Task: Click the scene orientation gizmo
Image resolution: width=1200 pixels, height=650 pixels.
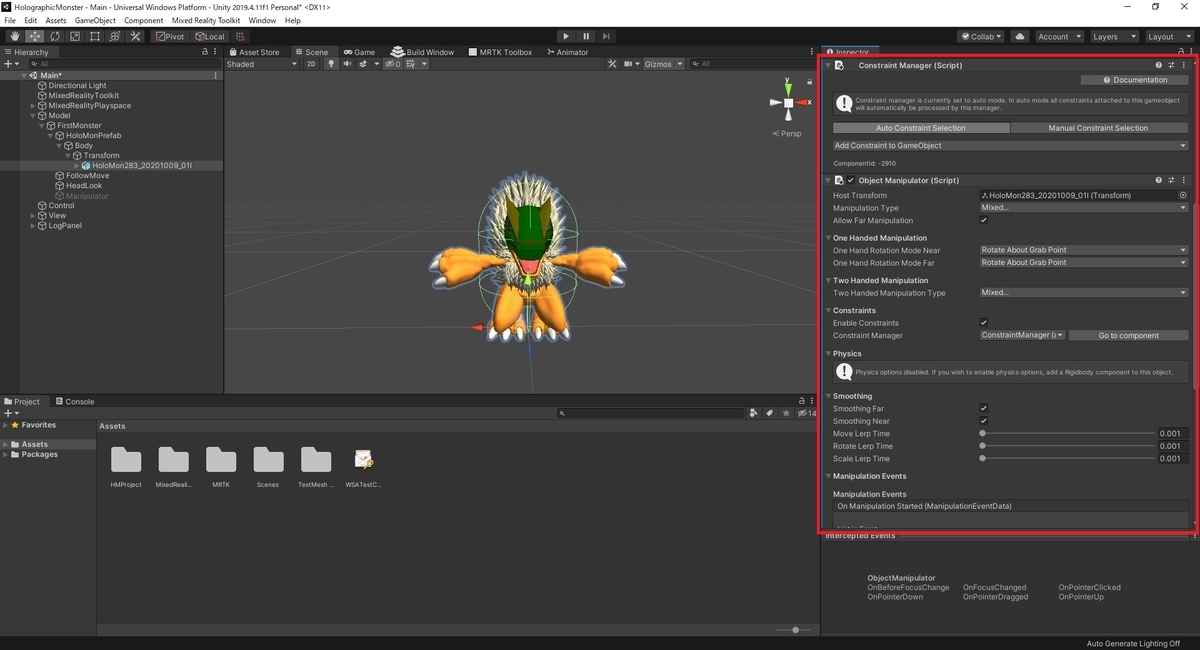Action: coord(789,103)
